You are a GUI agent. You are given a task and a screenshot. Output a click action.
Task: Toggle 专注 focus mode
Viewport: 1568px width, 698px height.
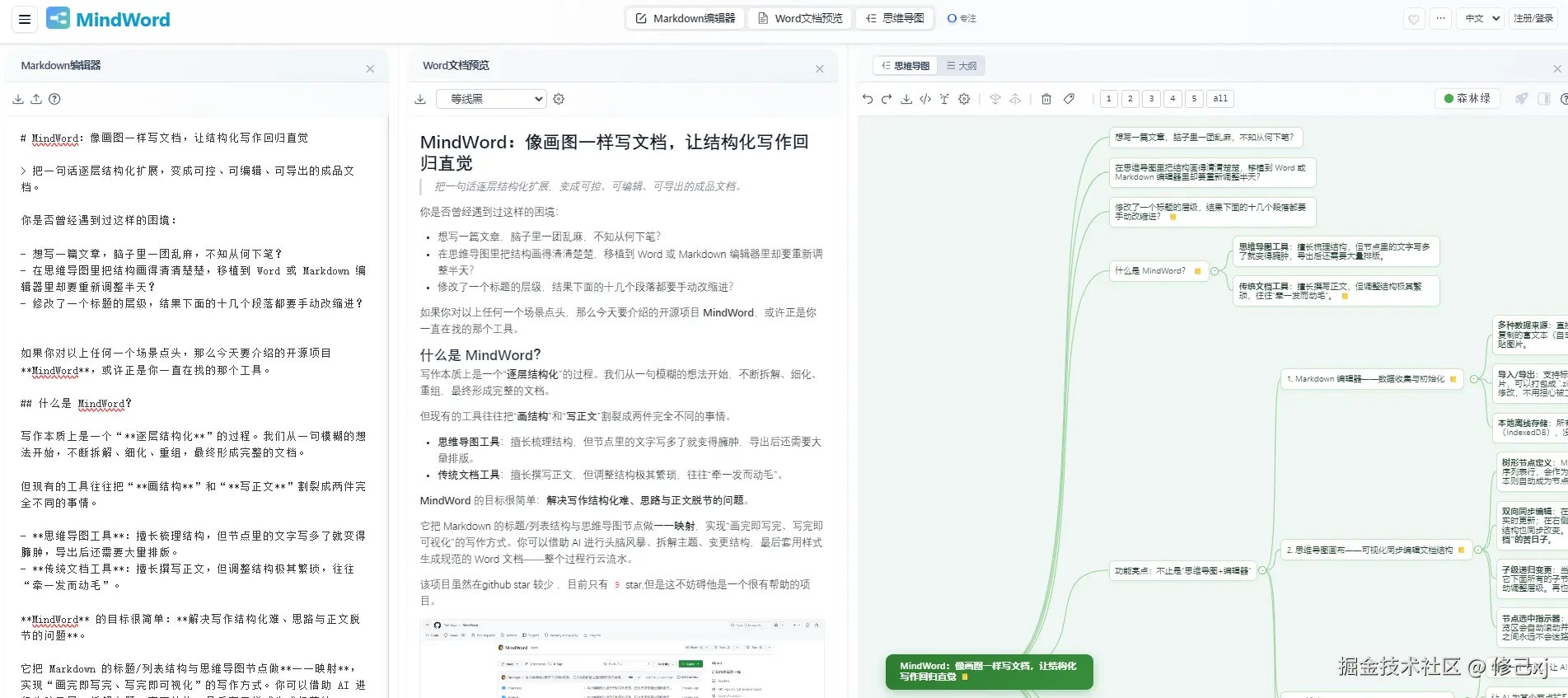[962, 18]
